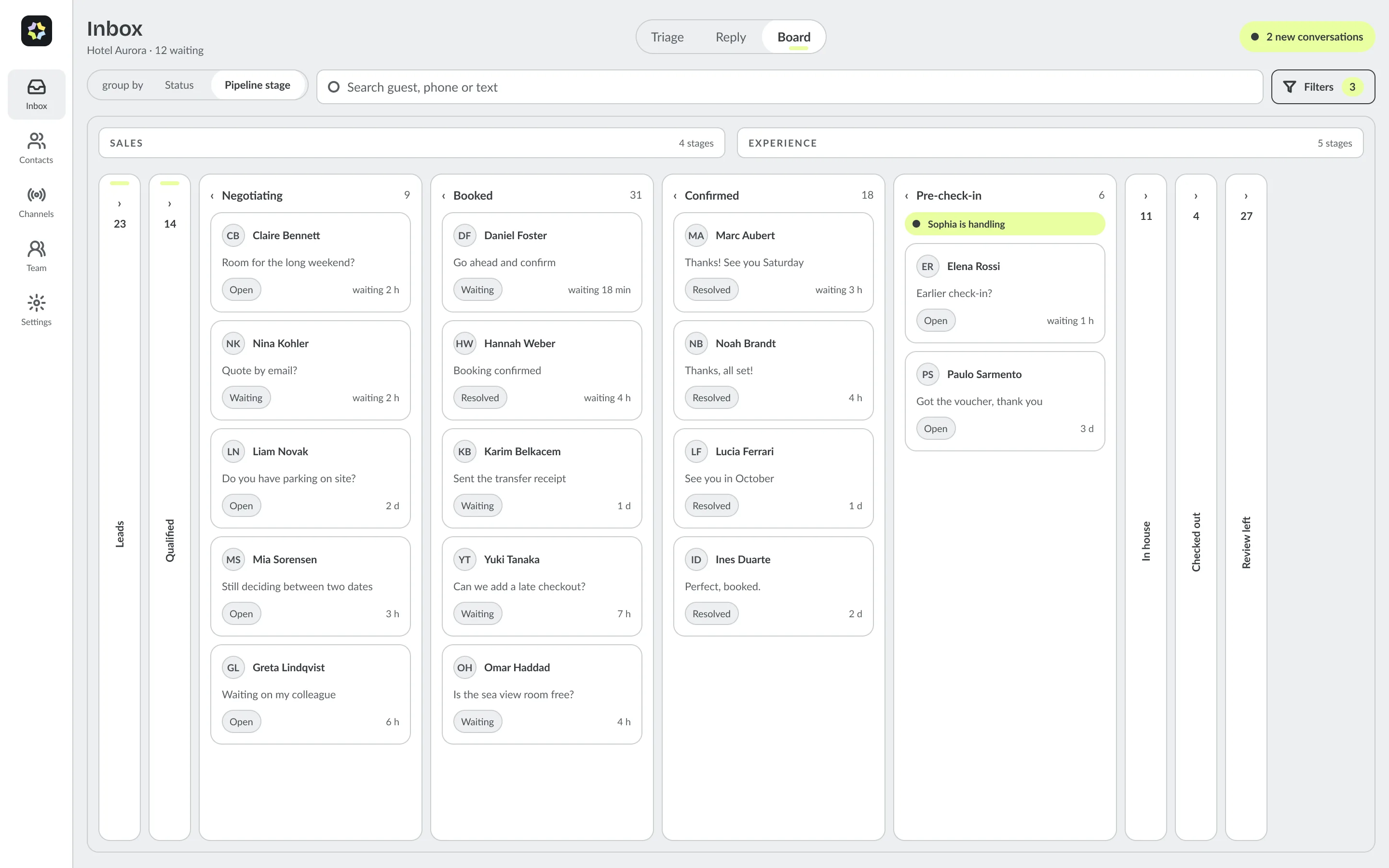Click Marc Aubert's MA avatar
1389x868 pixels.
[x=696, y=235]
